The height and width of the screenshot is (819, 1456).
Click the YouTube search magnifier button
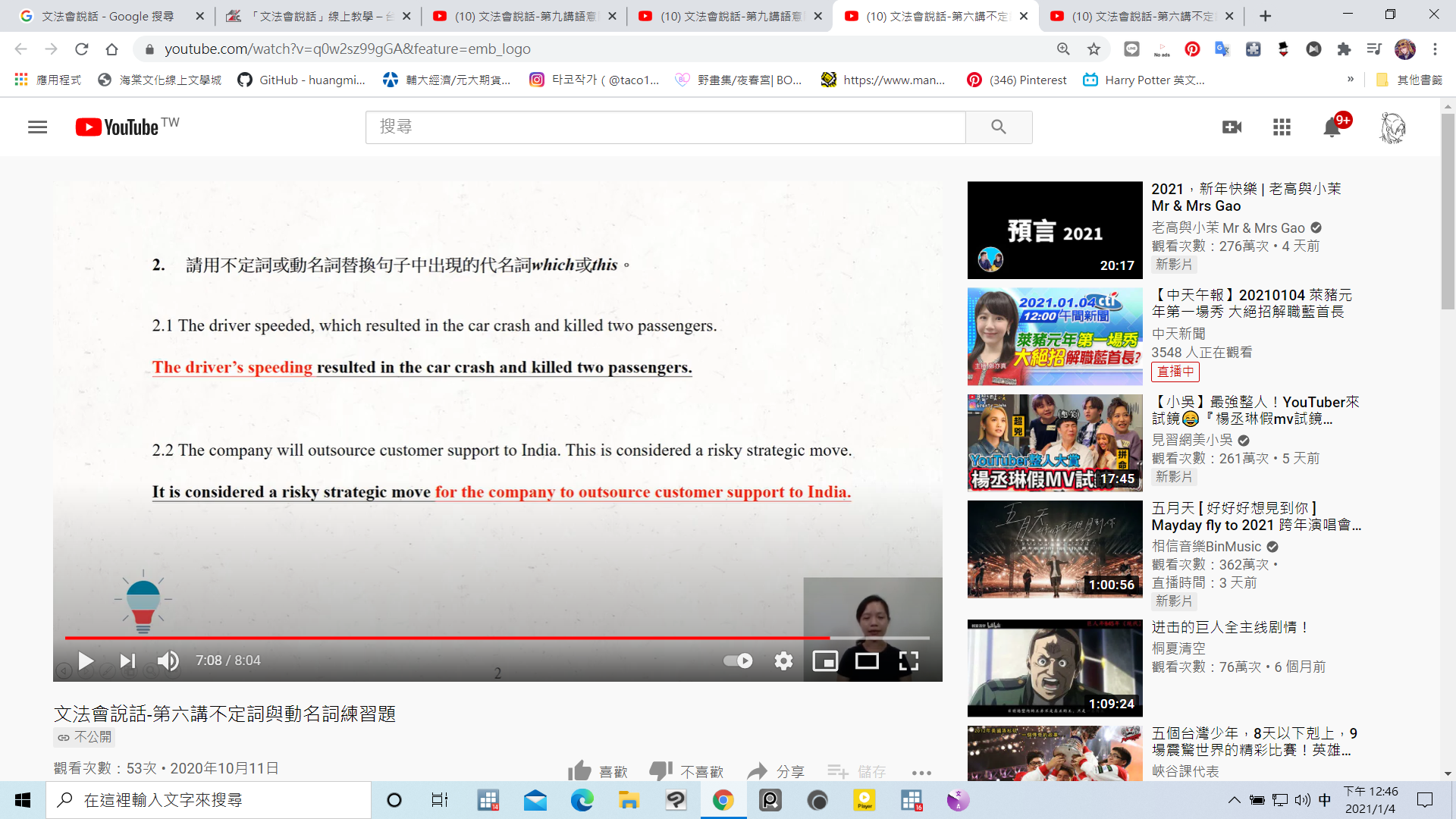pyautogui.click(x=998, y=127)
